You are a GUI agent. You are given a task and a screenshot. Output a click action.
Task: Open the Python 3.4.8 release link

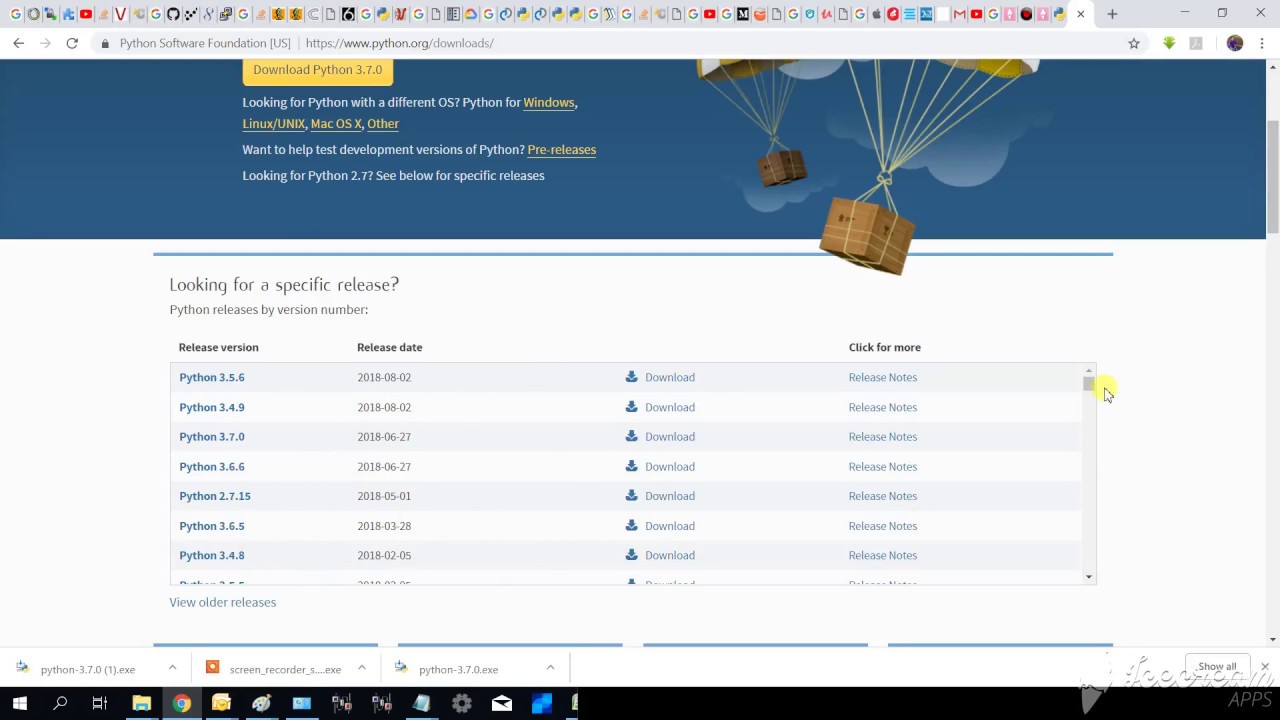click(212, 555)
